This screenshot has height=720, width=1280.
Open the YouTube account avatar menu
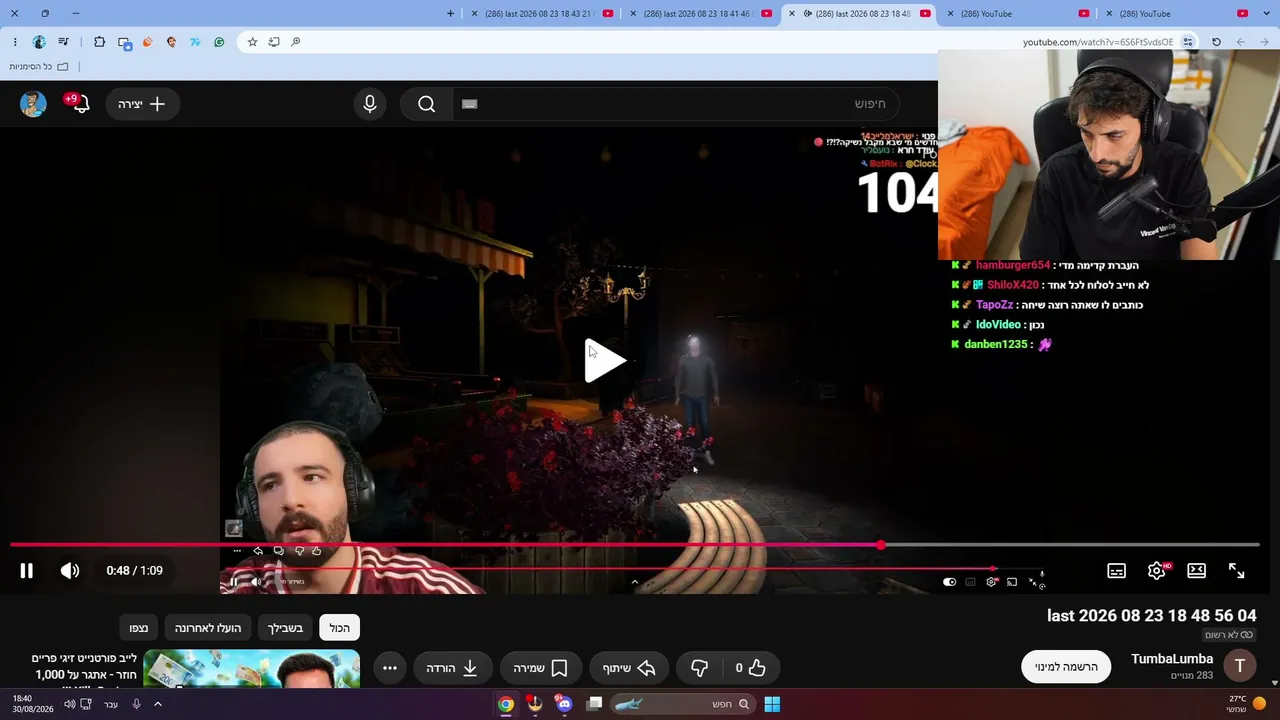pos(33,104)
